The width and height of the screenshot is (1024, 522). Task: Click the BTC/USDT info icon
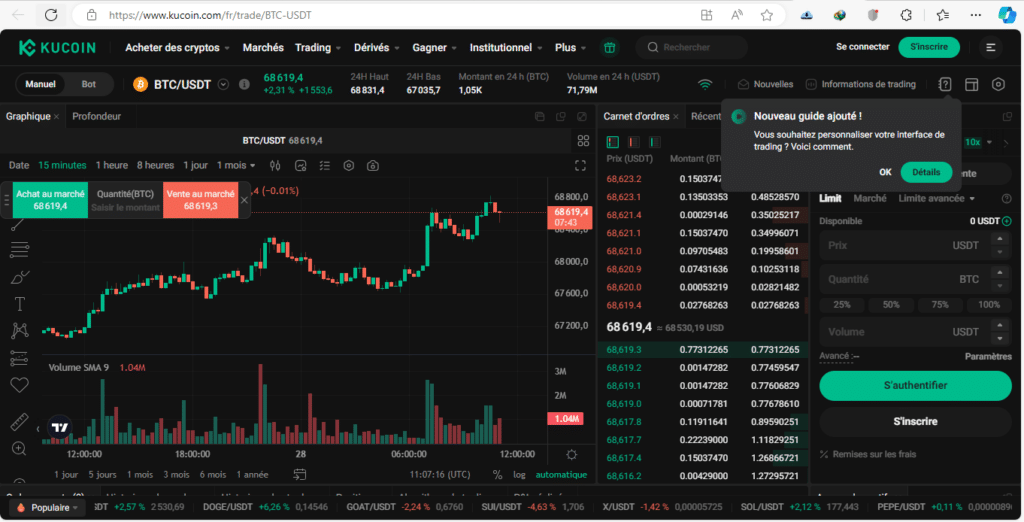coord(244,84)
